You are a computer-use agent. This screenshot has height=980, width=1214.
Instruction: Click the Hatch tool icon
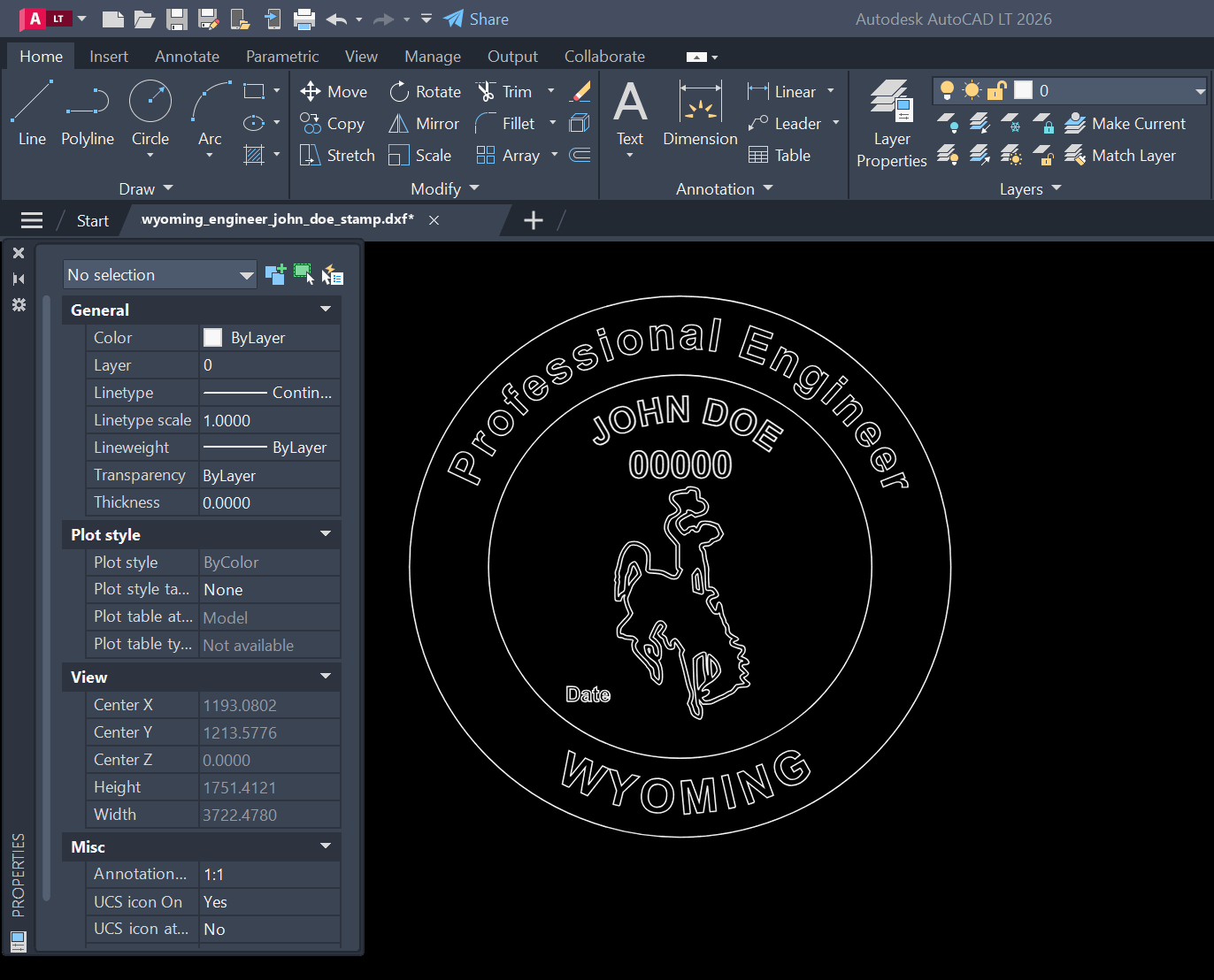pyautogui.click(x=254, y=155)
